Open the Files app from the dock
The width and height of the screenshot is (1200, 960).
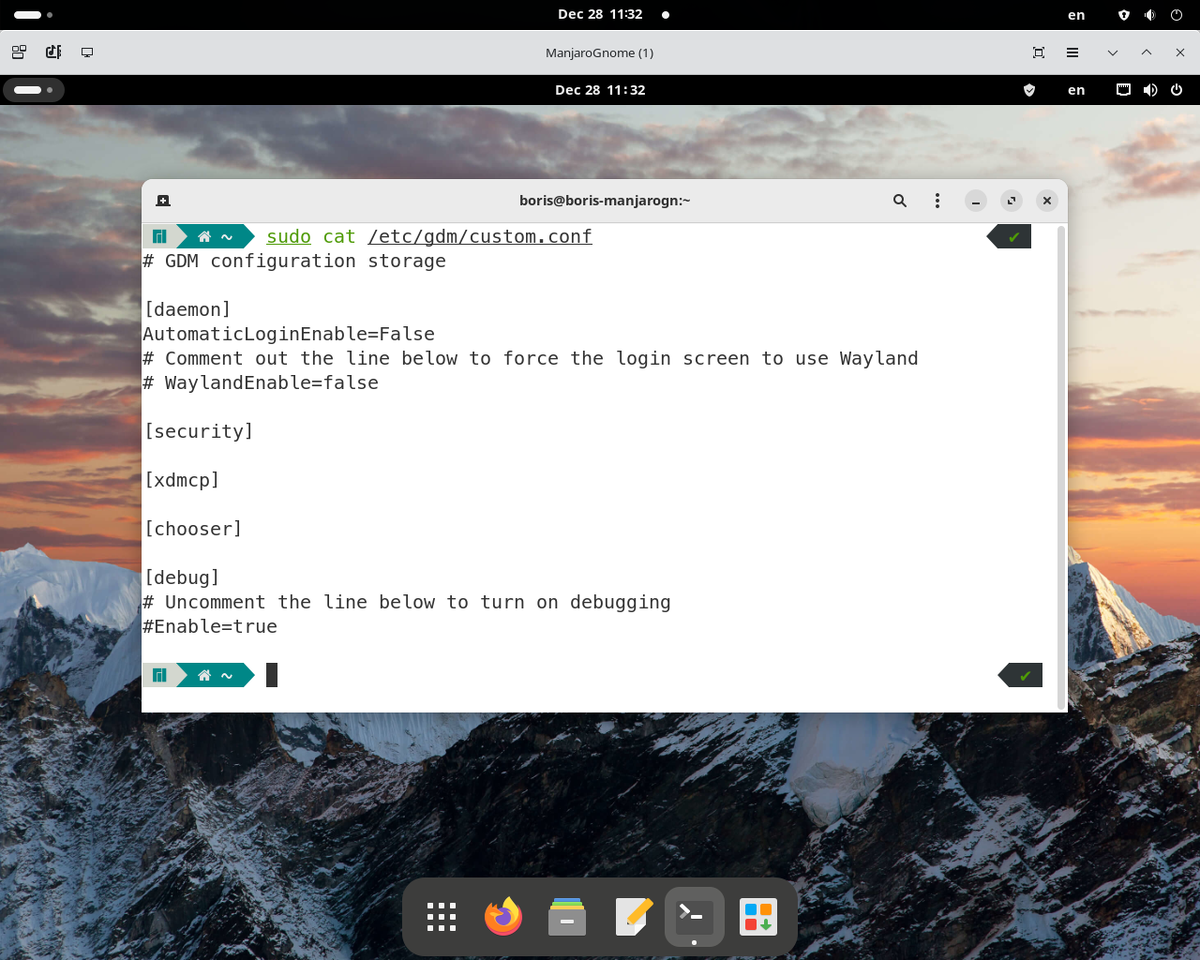pyautogui.click(x=567, y=916)
